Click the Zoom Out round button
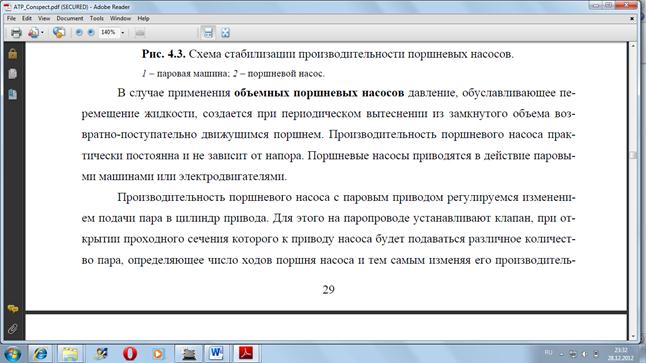 79,33
